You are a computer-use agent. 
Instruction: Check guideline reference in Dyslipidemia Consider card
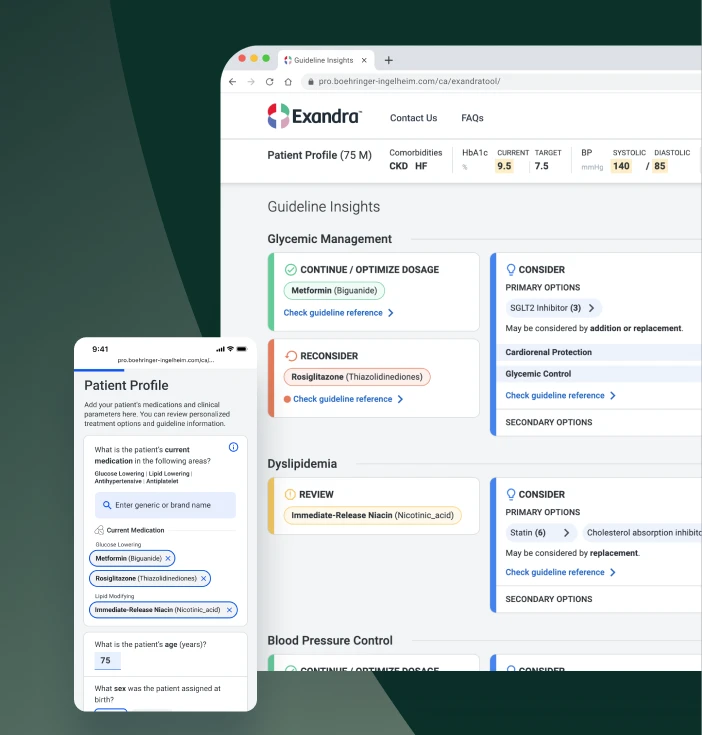[x=560, y=572]
